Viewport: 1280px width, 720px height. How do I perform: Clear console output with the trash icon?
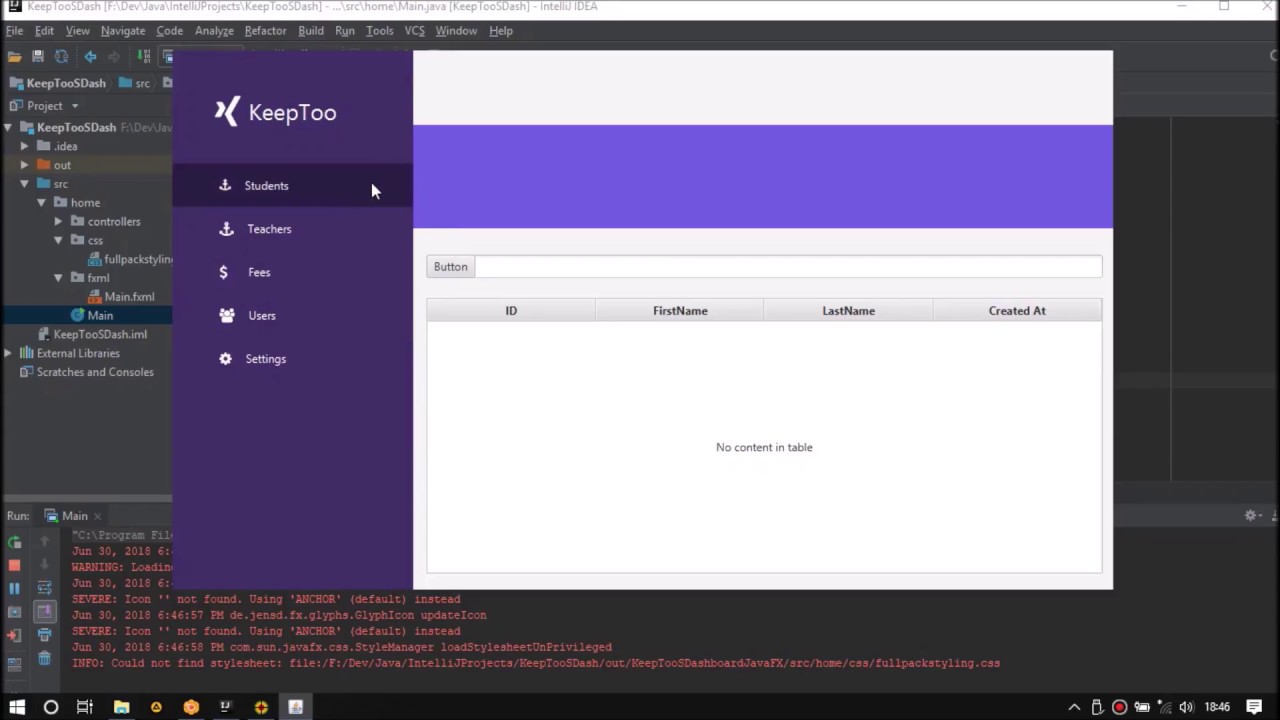44,658
